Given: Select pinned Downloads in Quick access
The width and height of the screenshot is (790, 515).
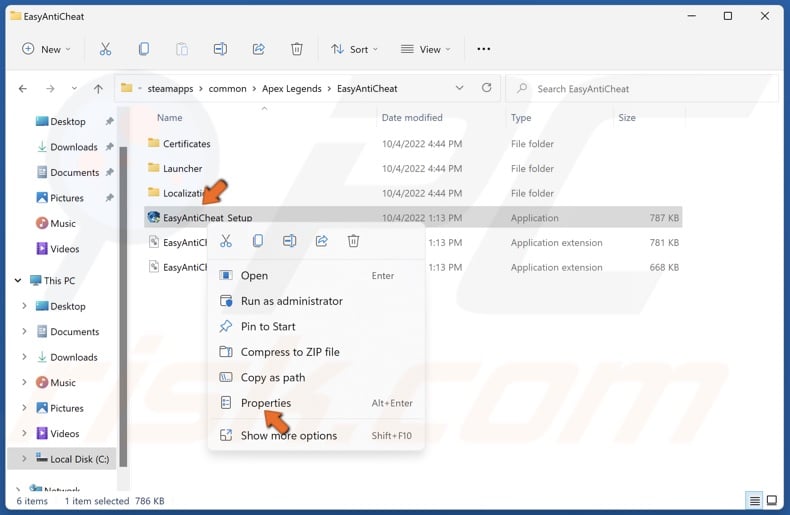Looking at the screenshot, I should (65, 147).
